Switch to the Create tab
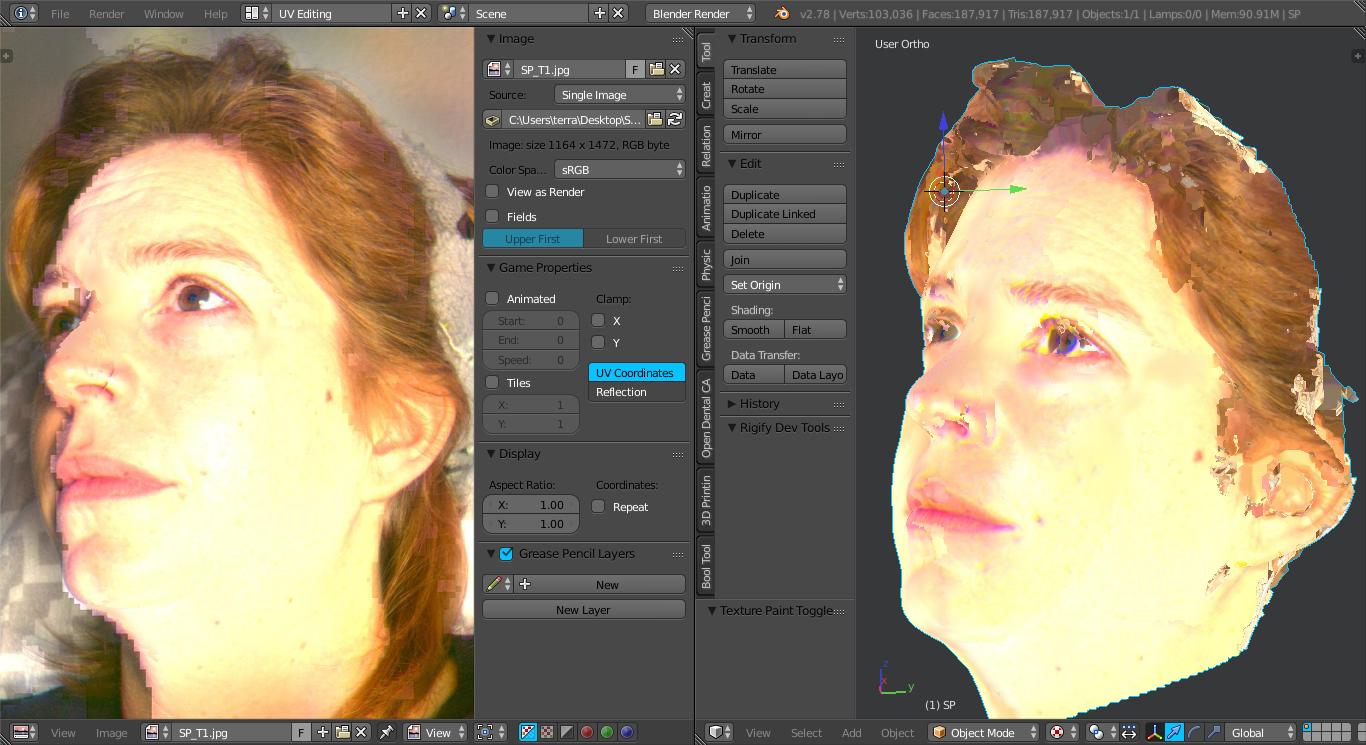 pyautogui.click(x=706, y=95)
